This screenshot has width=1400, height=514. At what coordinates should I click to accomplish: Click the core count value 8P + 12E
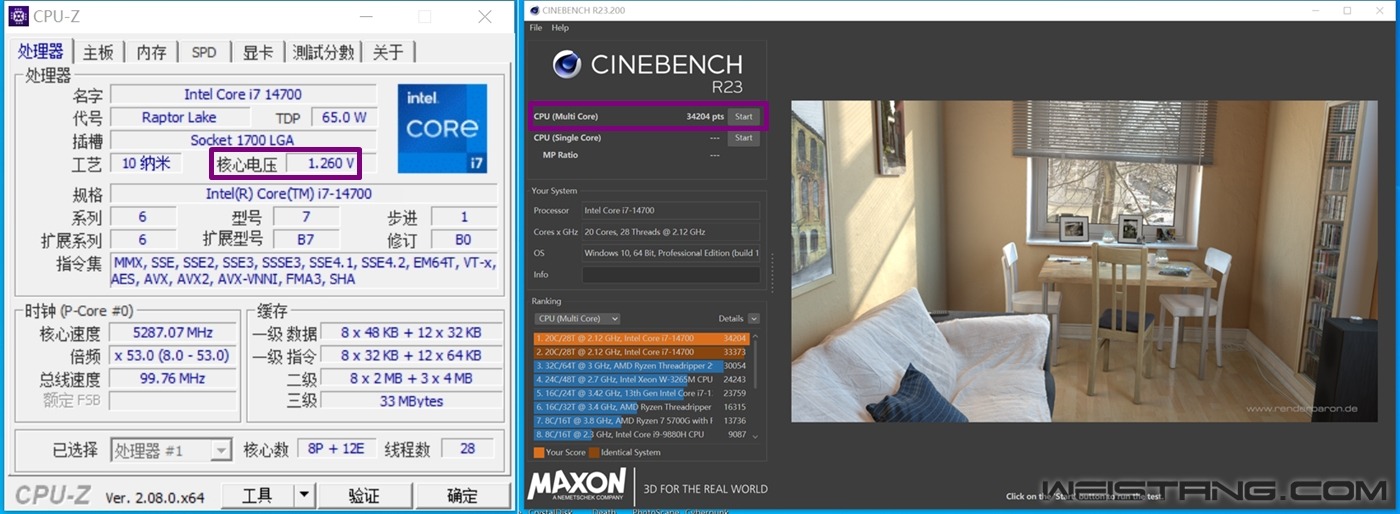[337, 450]
